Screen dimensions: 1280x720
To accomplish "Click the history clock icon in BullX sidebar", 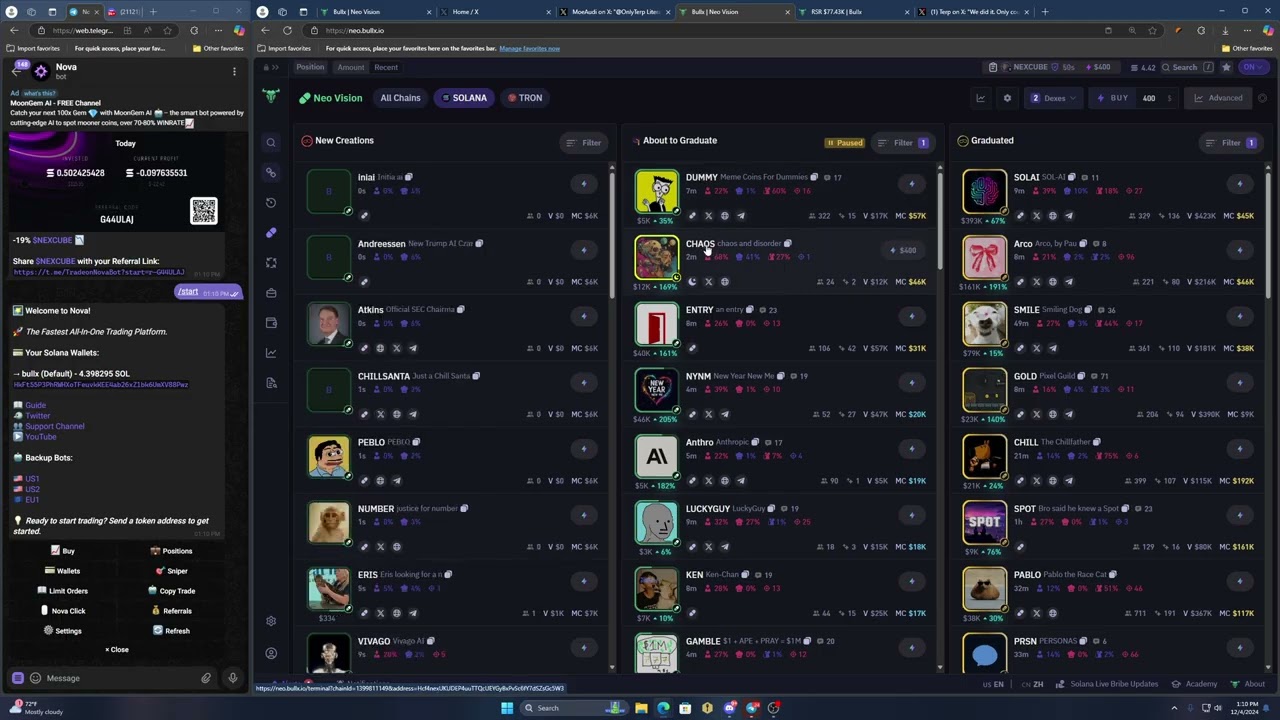I will (271, 203).
